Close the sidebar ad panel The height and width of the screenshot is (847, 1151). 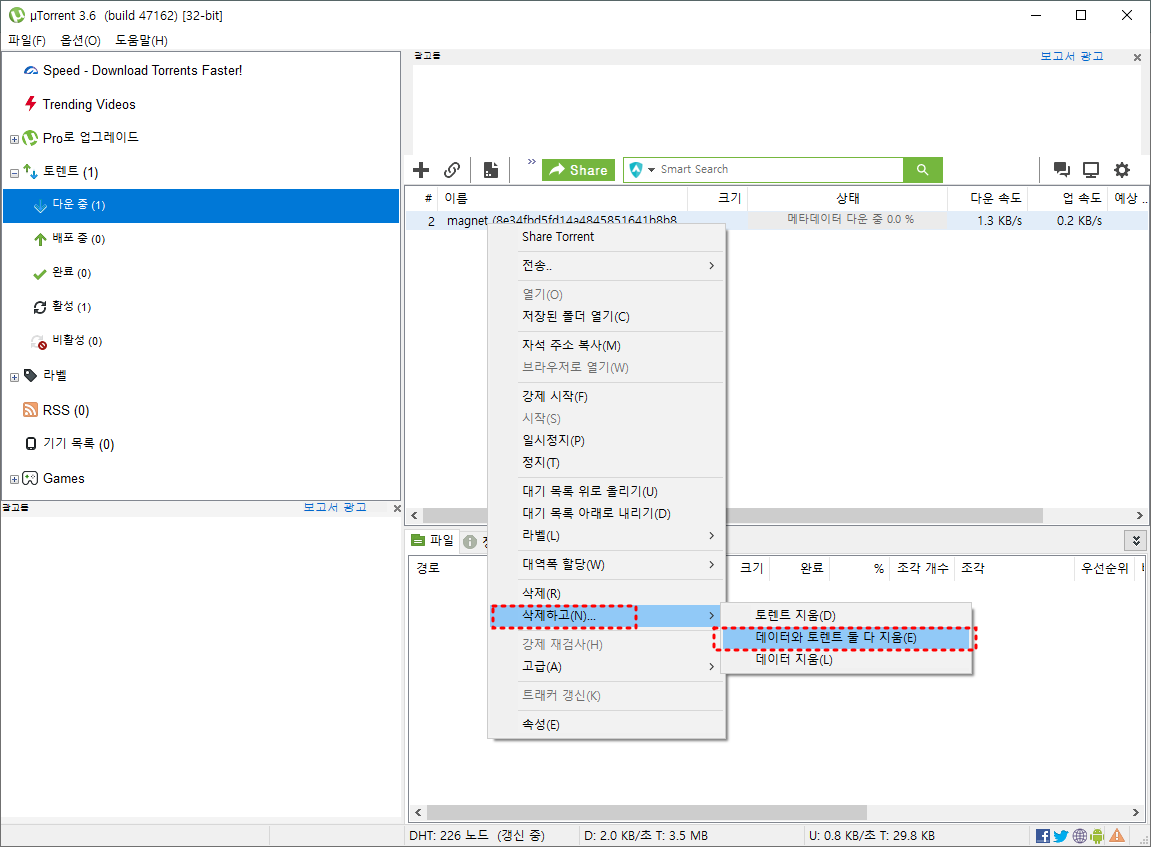coord(397,508)
